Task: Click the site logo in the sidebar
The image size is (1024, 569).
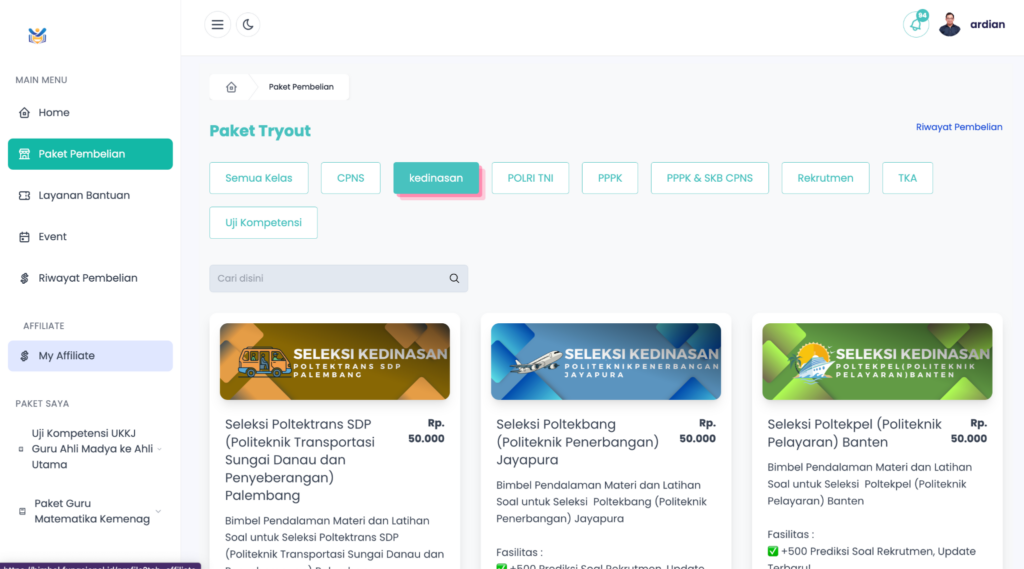Action: (x=37, y=36)
